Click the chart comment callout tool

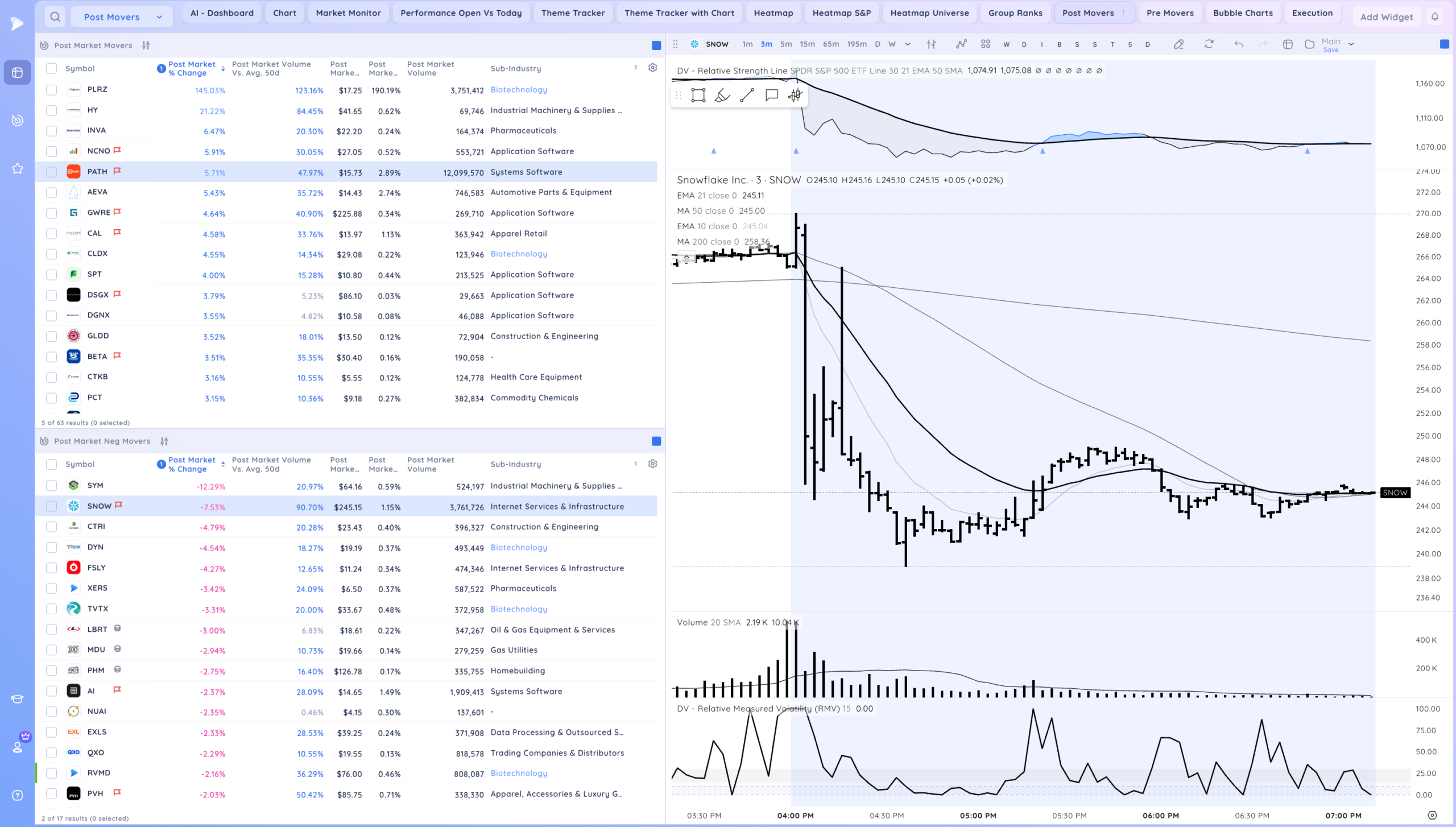coord(771,96)
